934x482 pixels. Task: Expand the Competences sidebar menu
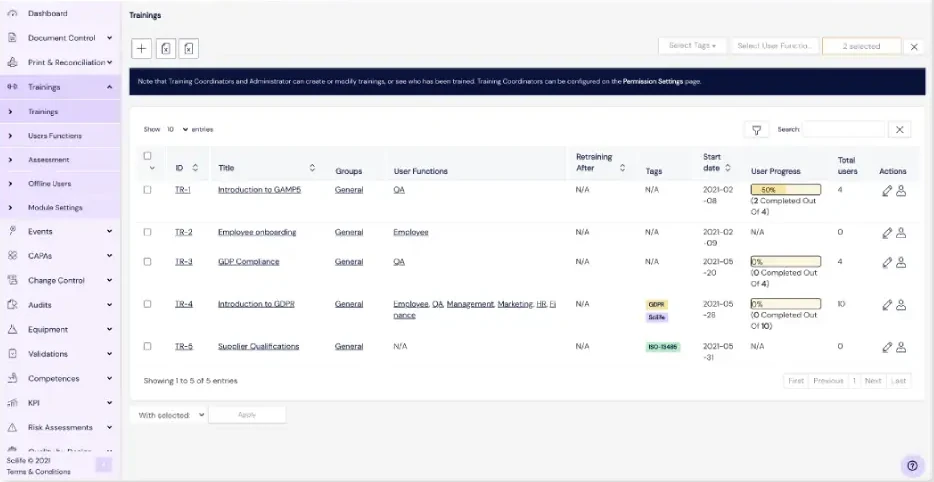point(60,378)
